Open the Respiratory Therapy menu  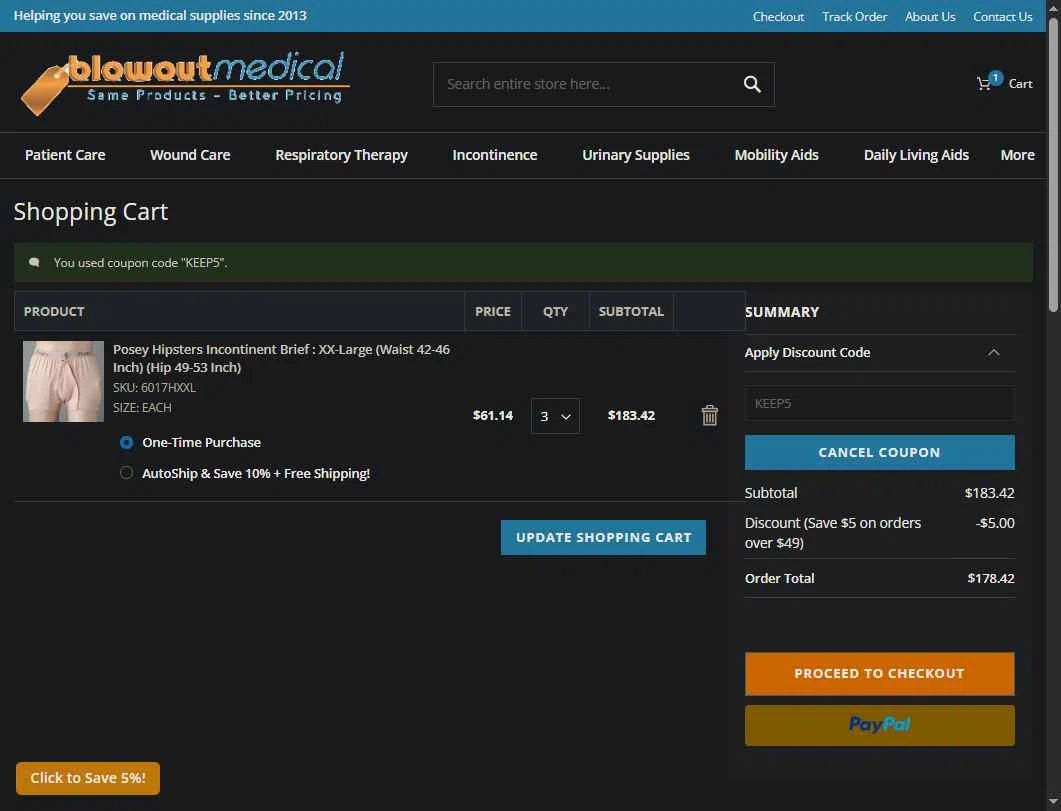pos(341,155)
